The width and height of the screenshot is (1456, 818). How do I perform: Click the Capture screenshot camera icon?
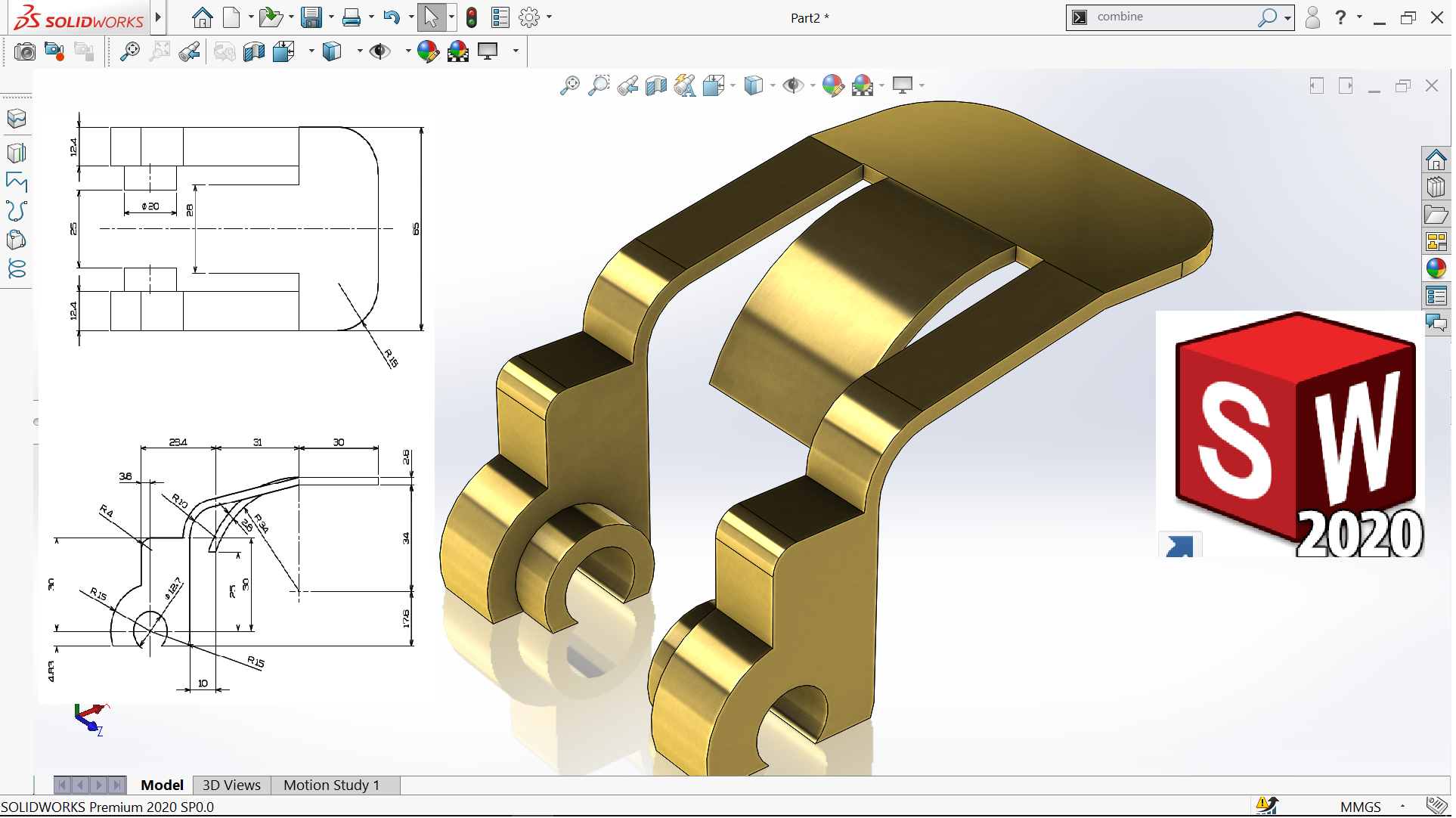click(x=25, y=51)
